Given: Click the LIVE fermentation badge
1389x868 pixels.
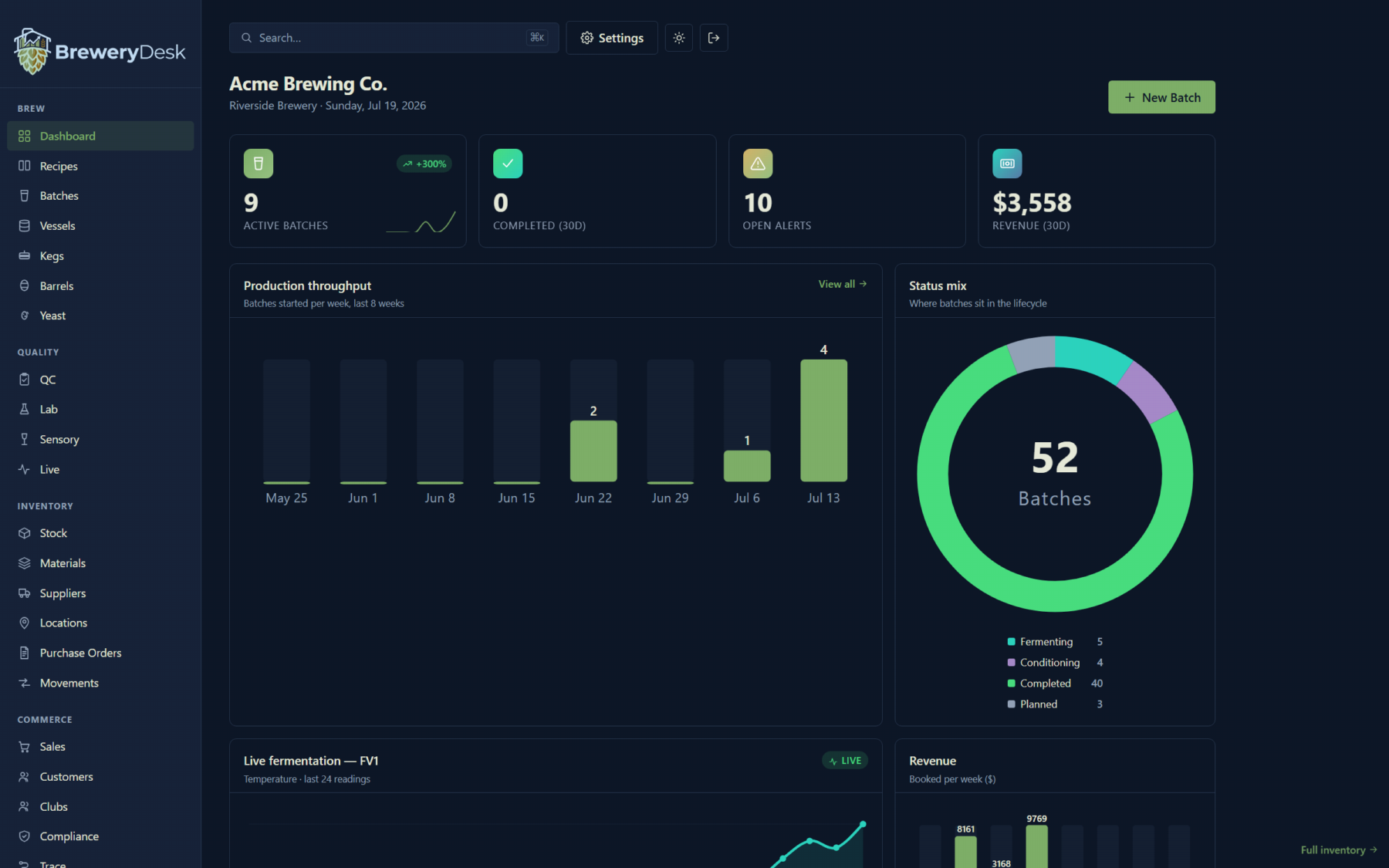Looking at the screenshot, I should coord(845,761).
